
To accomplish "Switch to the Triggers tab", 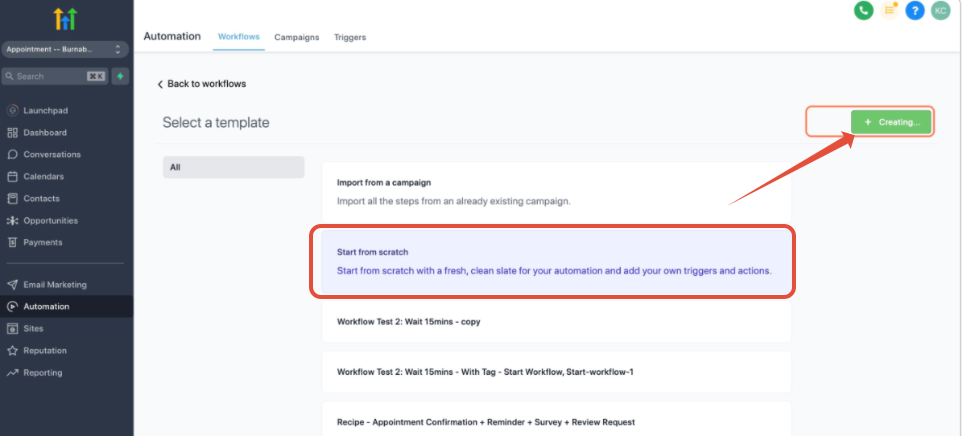I will coord(350,37).
